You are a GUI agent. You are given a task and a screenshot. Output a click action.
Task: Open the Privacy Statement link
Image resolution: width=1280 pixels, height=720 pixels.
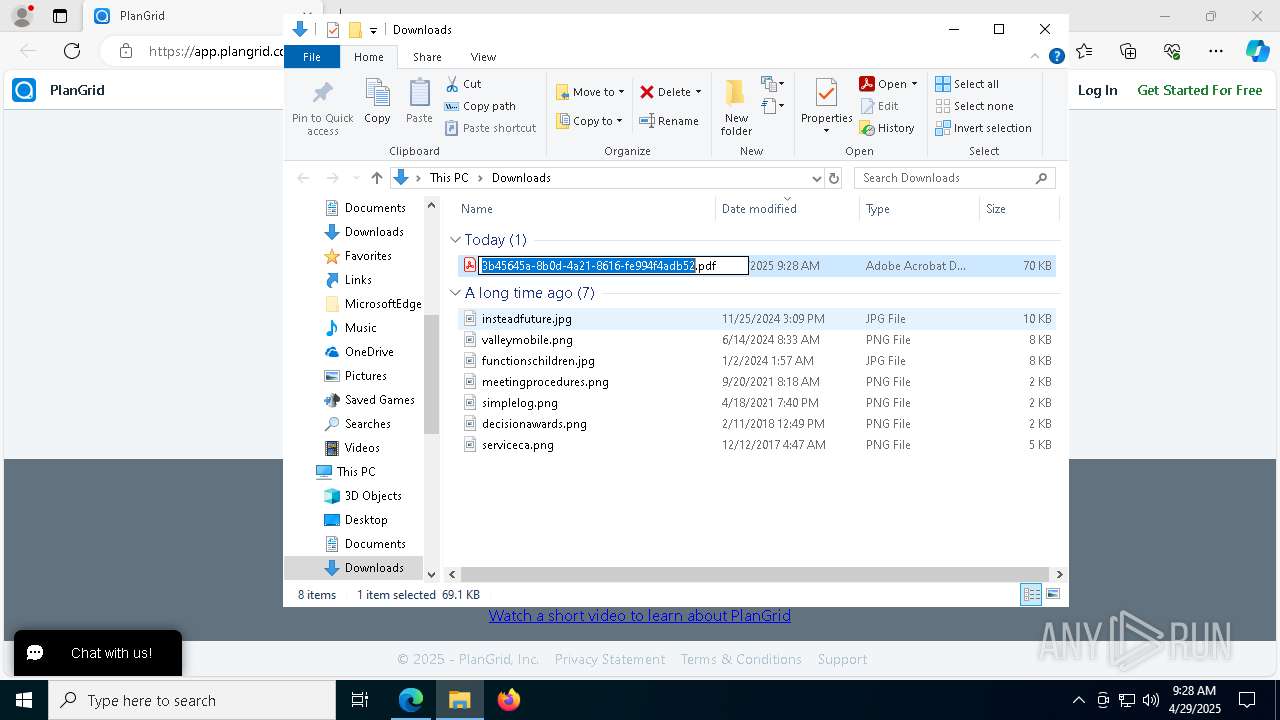[610, 659]
